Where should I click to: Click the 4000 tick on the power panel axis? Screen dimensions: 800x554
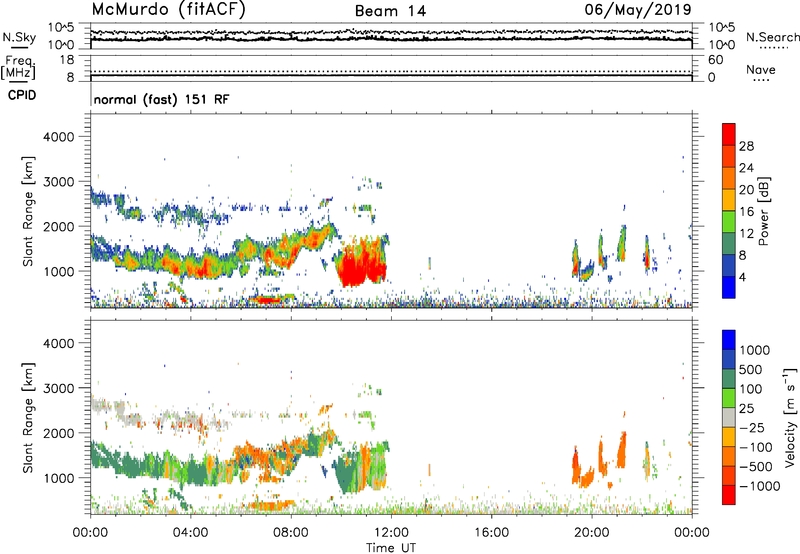[58, 137]
